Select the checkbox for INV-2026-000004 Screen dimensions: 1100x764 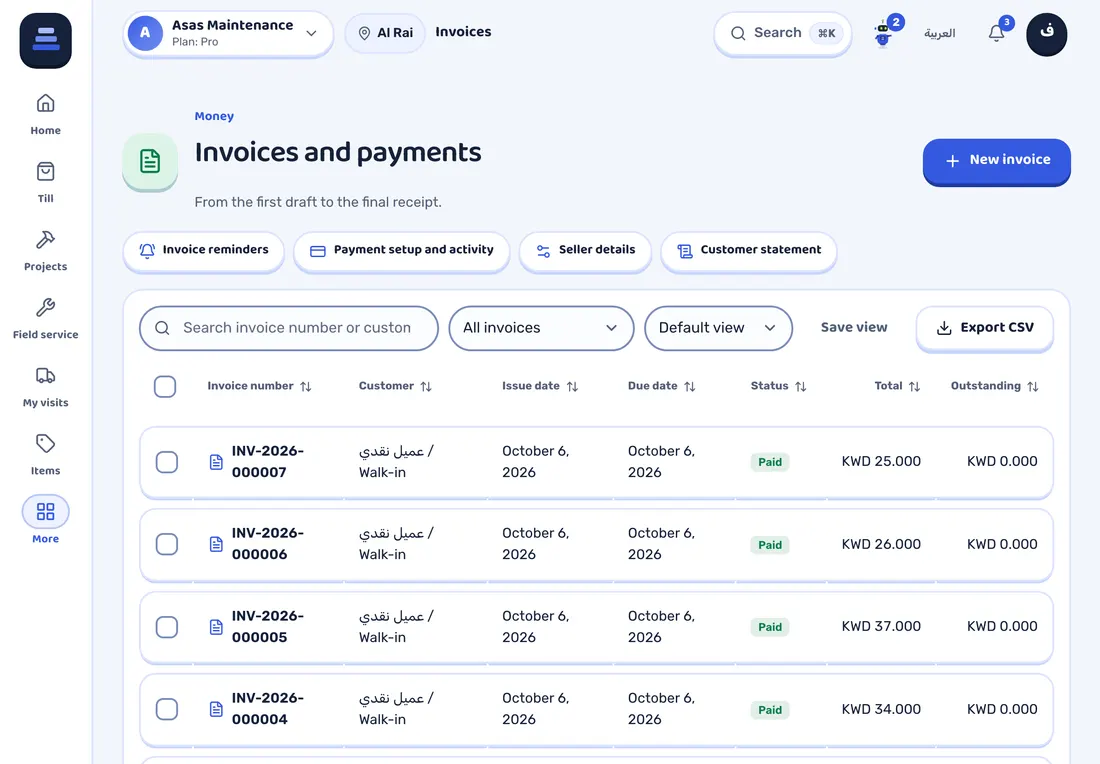166,709
